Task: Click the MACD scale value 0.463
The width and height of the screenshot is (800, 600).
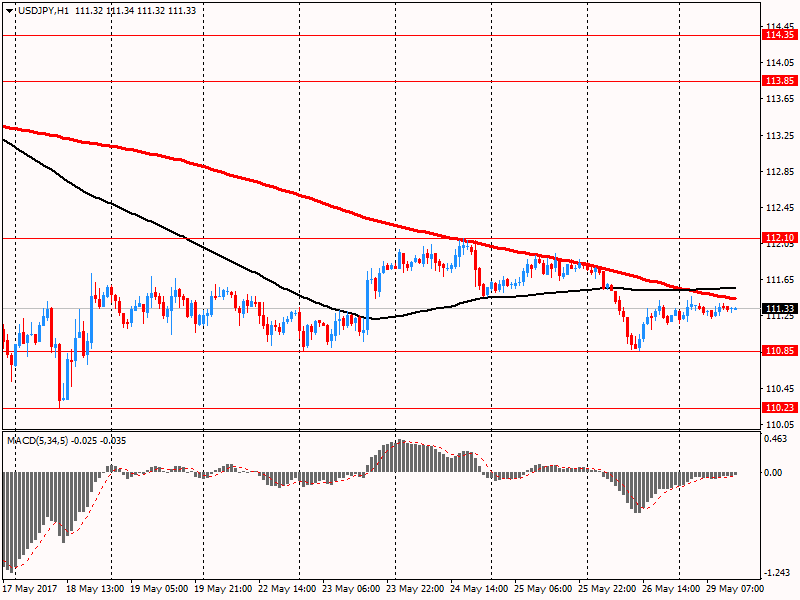Action: point(776,439)
